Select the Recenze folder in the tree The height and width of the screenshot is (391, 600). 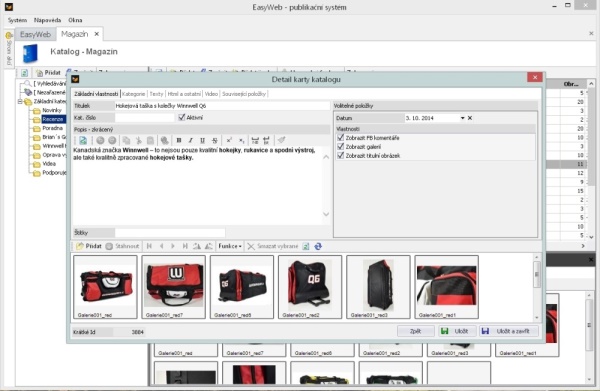[x=53, y=119]
